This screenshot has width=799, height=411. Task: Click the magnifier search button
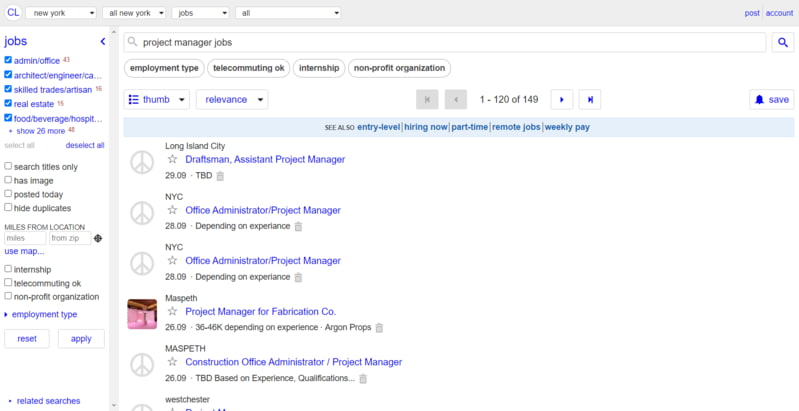(x=783, y=43)
